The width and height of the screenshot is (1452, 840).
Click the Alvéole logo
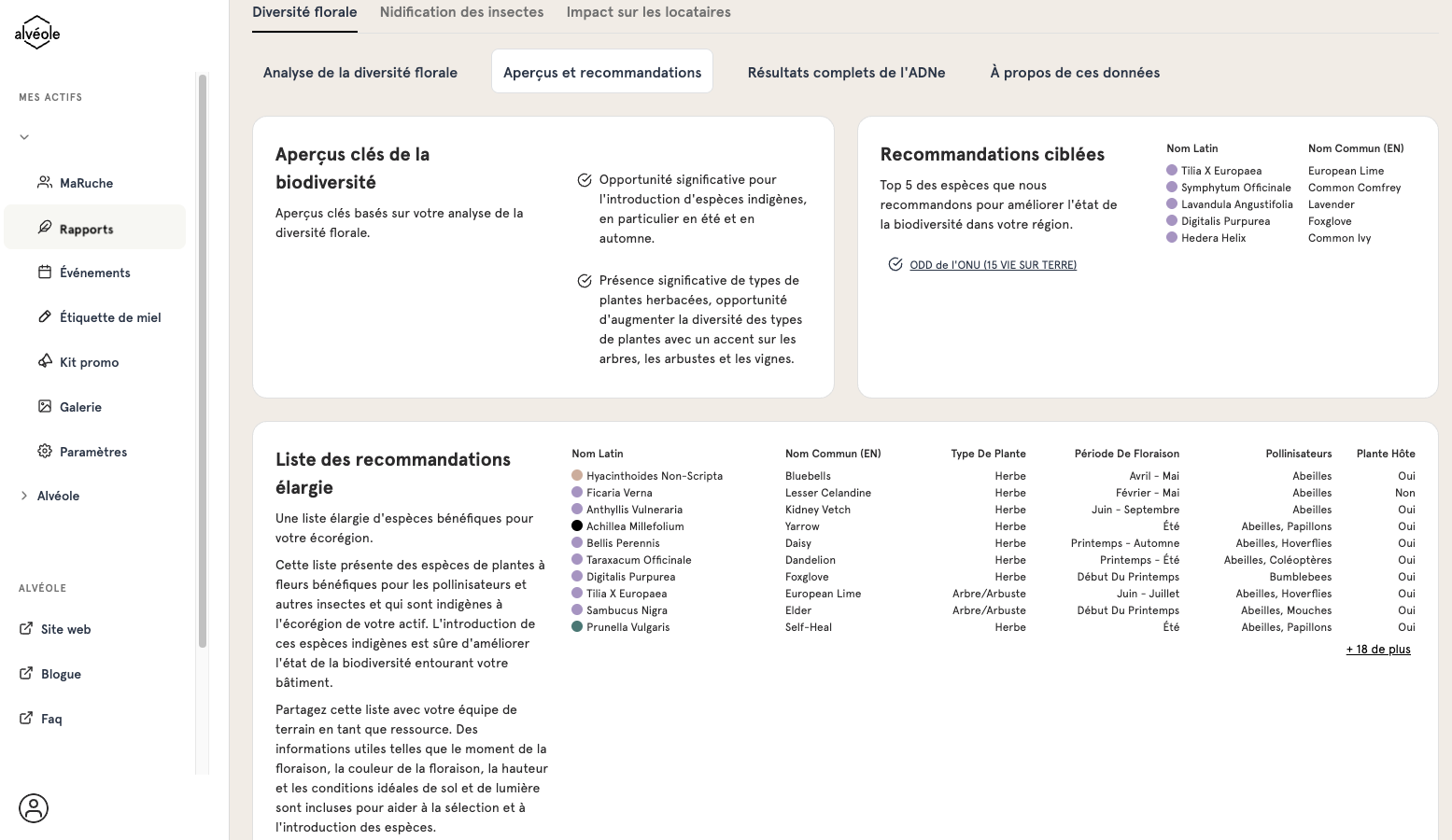pos(37,33)
